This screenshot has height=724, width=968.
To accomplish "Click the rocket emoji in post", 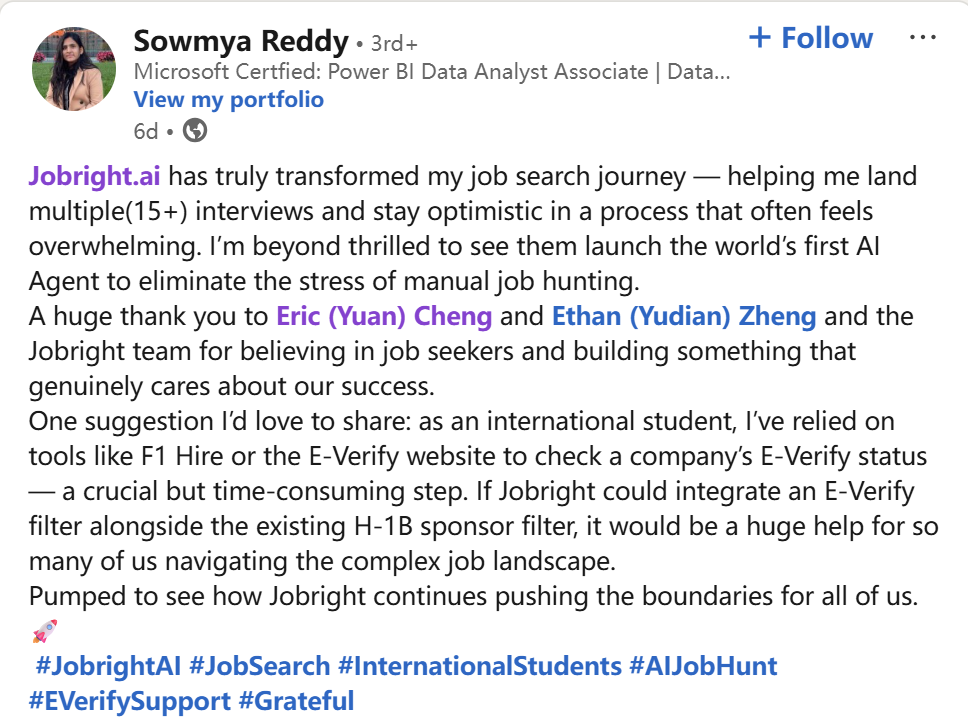I will tap(44, 631).
